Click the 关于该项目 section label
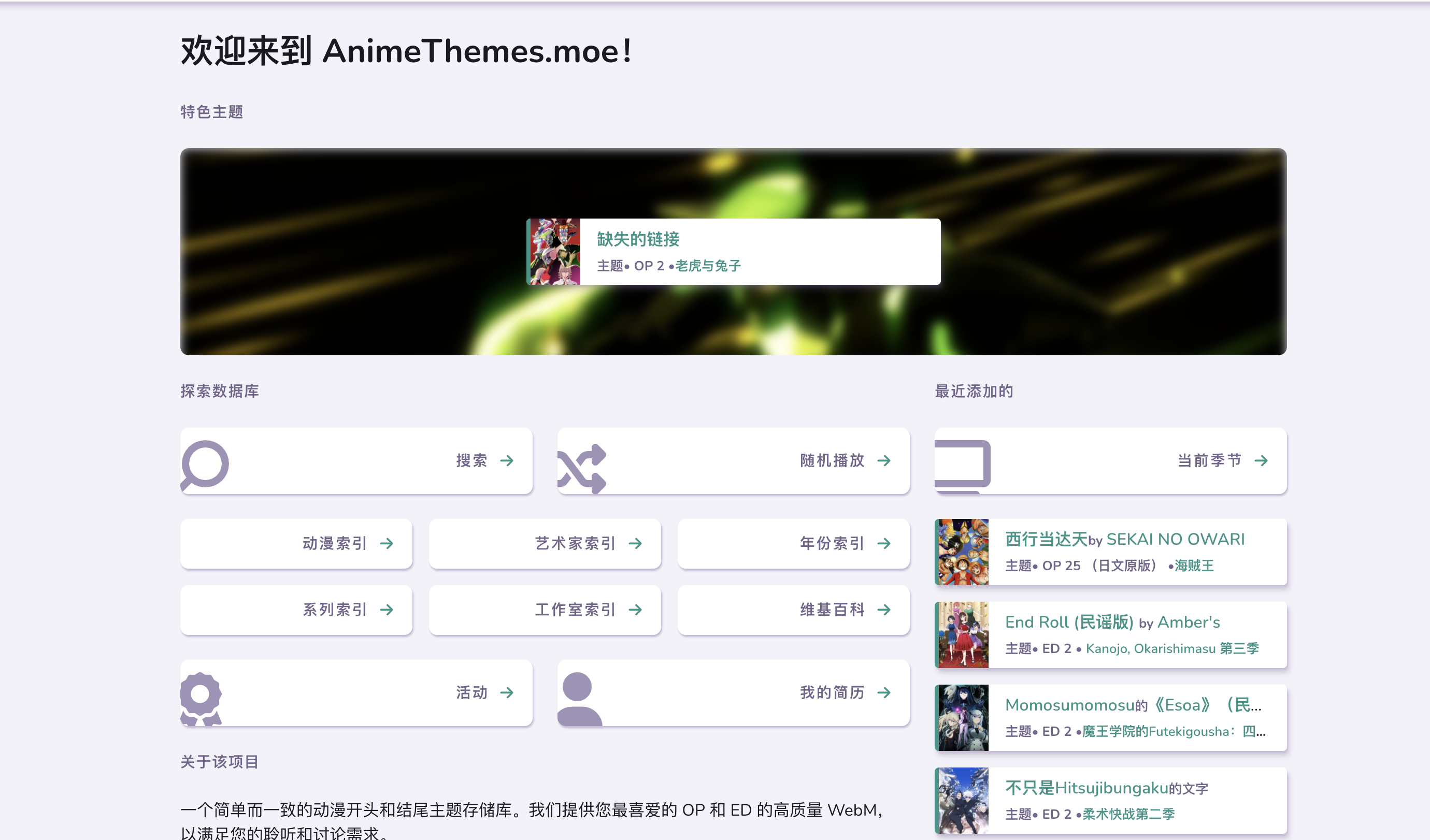Viewport: 1430px width, 840px height. [x=220, y=762]
